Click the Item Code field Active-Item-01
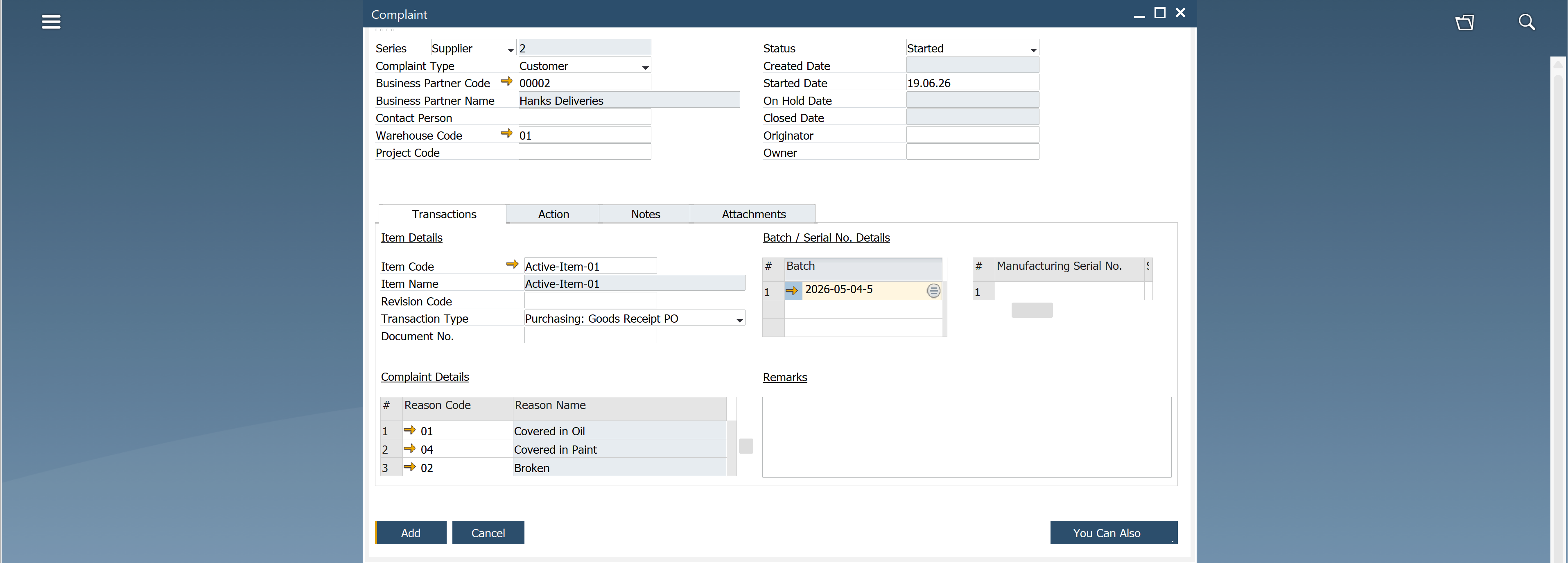 pyautogui.click(x=590, y=265)
